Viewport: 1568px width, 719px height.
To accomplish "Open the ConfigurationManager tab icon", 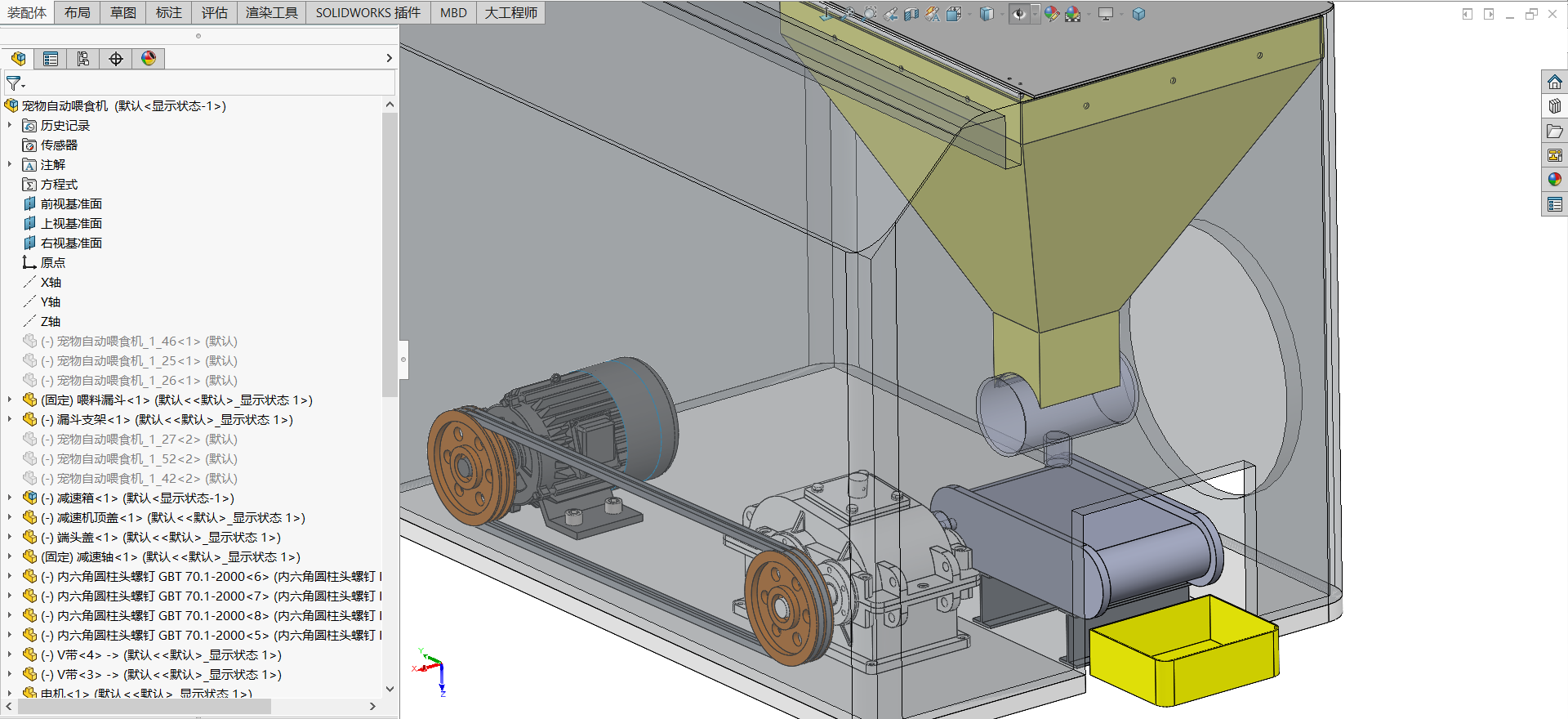I will [83, 59].
